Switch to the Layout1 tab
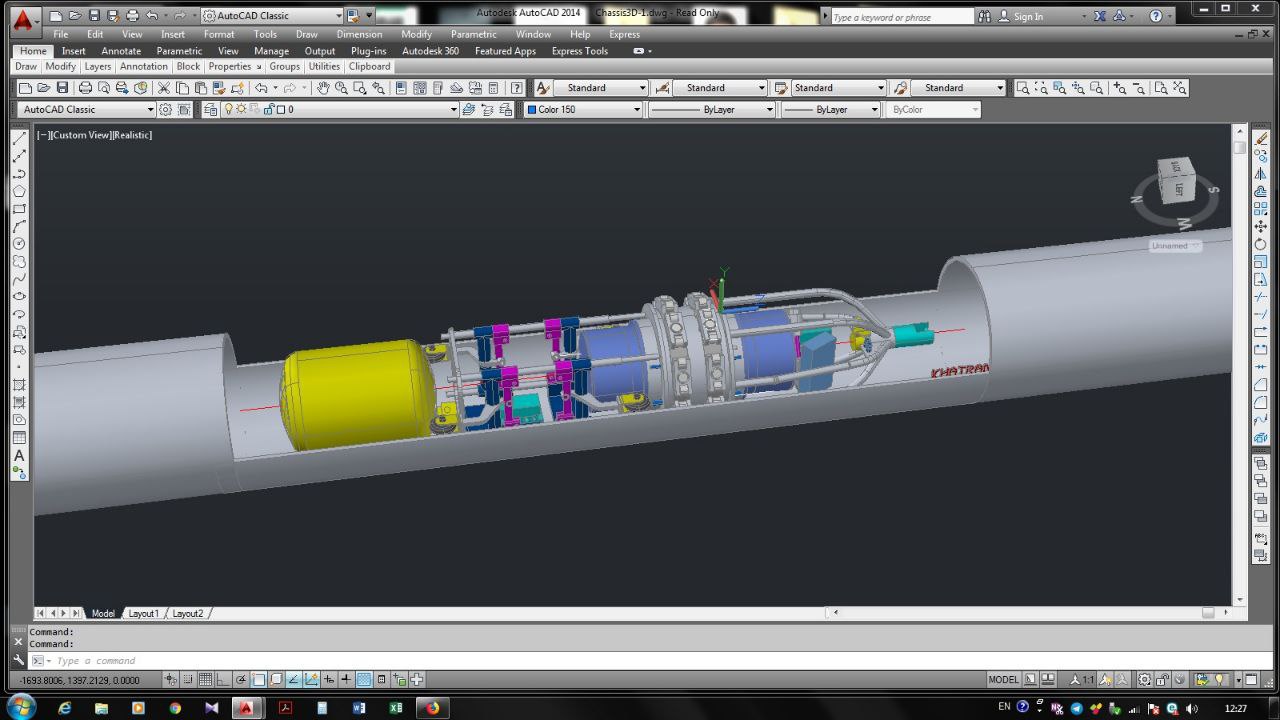 tap(143, 613)
